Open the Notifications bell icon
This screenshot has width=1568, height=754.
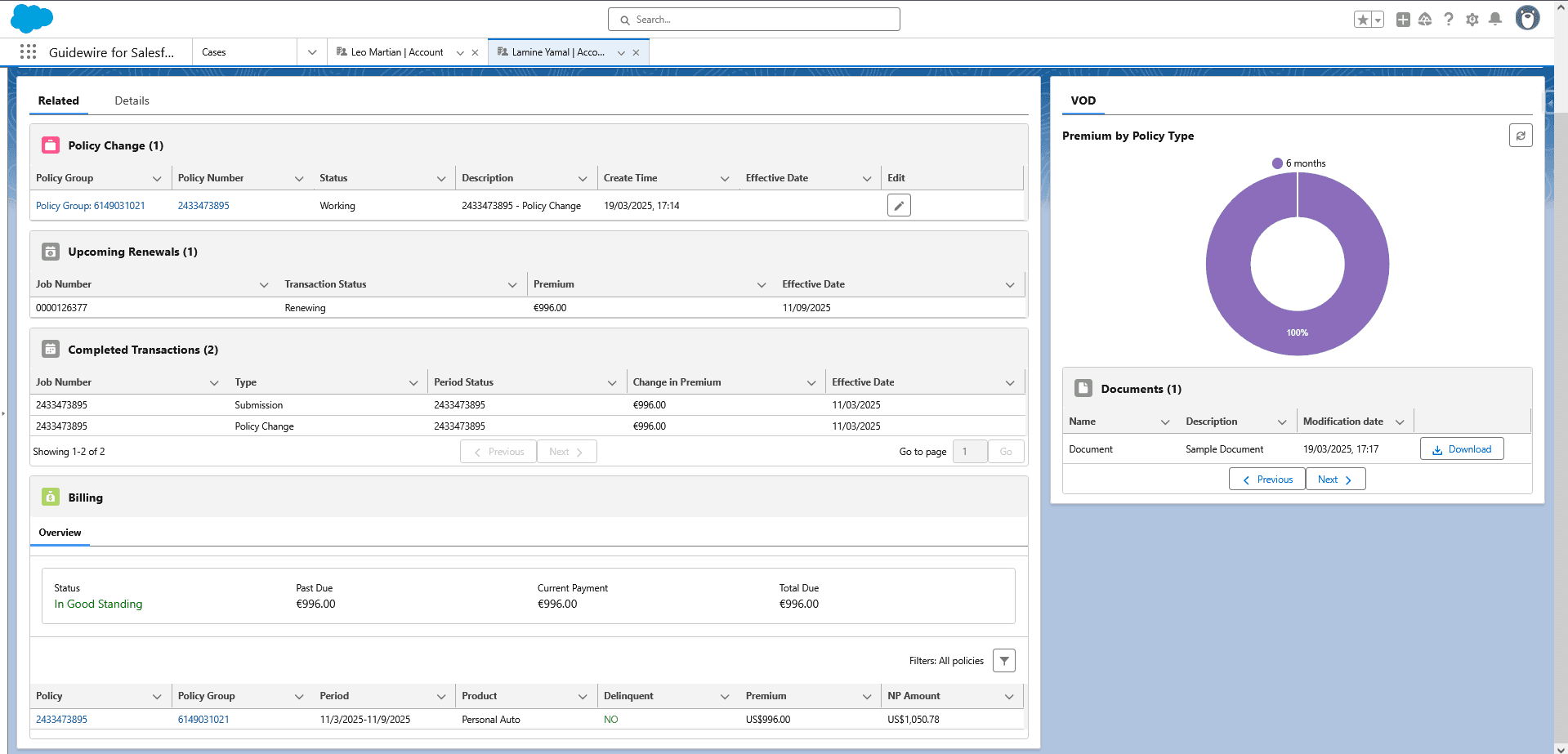coord(1495,20)
